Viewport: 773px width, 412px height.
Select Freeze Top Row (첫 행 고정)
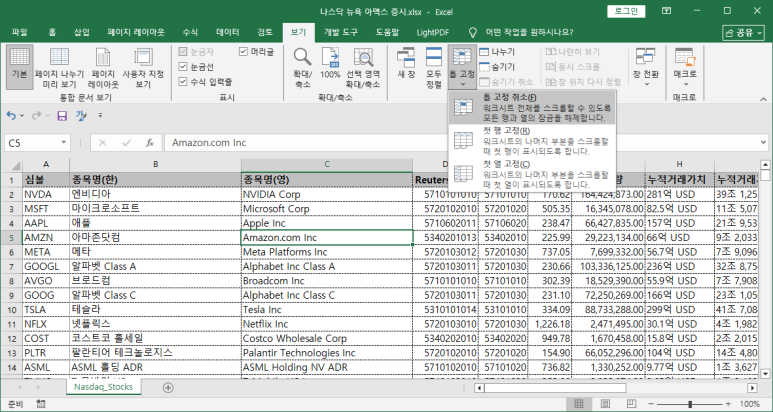[532, 140]
